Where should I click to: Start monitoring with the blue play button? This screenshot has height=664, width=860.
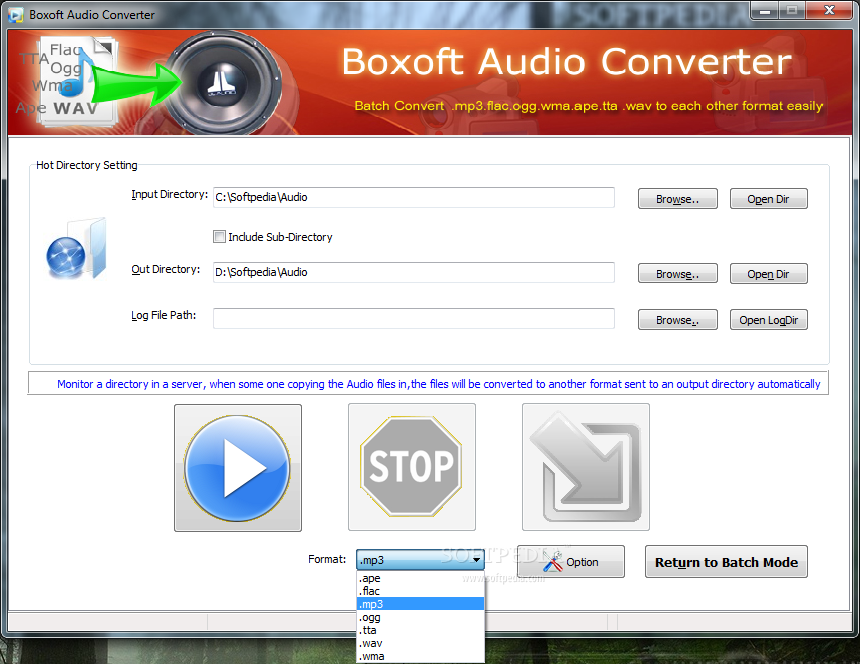[x=237, y=468]
